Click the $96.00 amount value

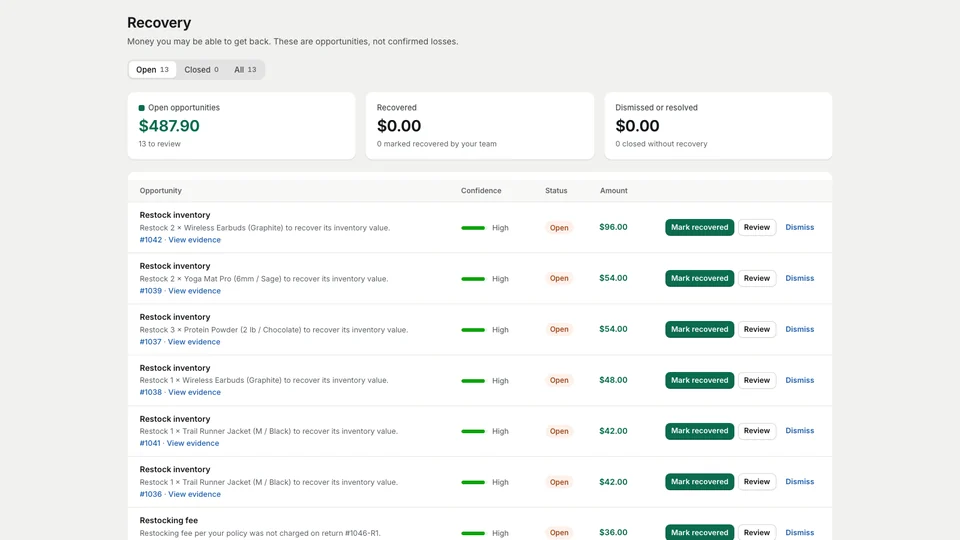coord(613,227)
